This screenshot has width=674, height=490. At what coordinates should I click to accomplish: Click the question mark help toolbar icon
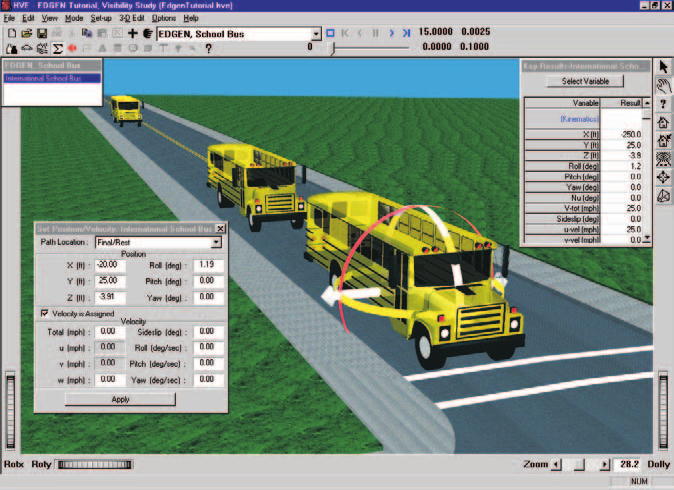208,49
